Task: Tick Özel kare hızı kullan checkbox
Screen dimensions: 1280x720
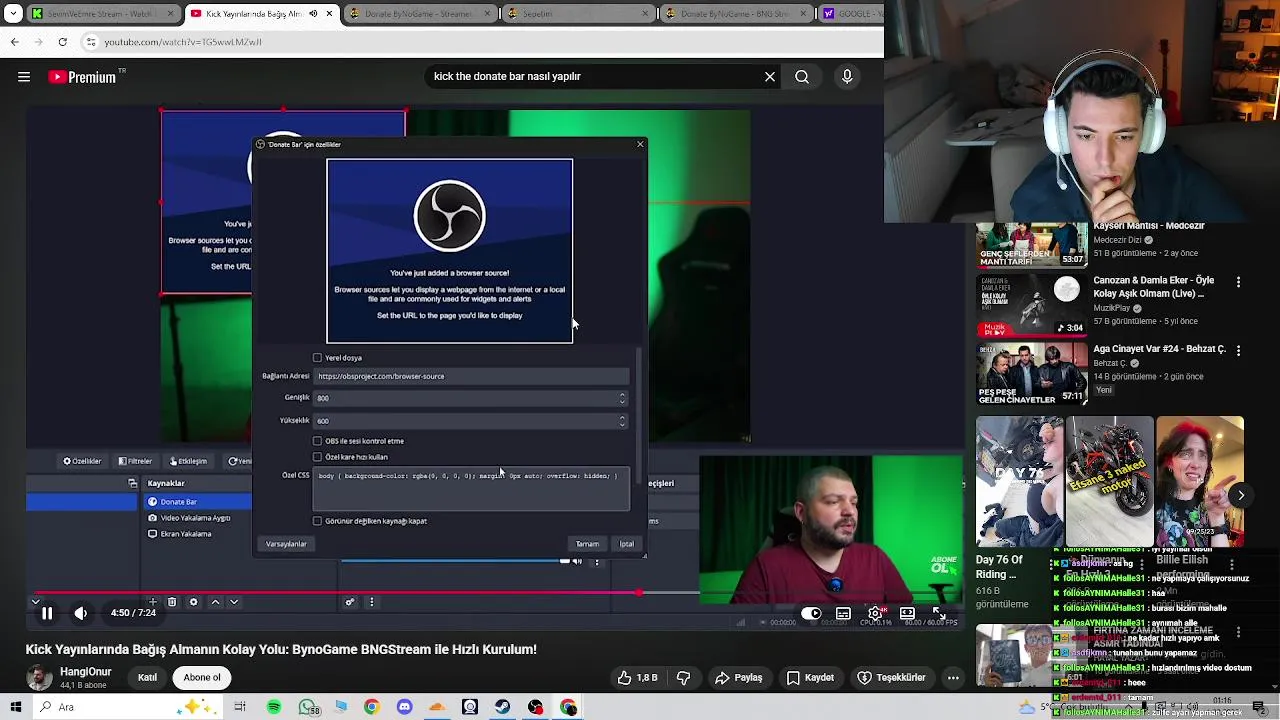Action: 317,457
